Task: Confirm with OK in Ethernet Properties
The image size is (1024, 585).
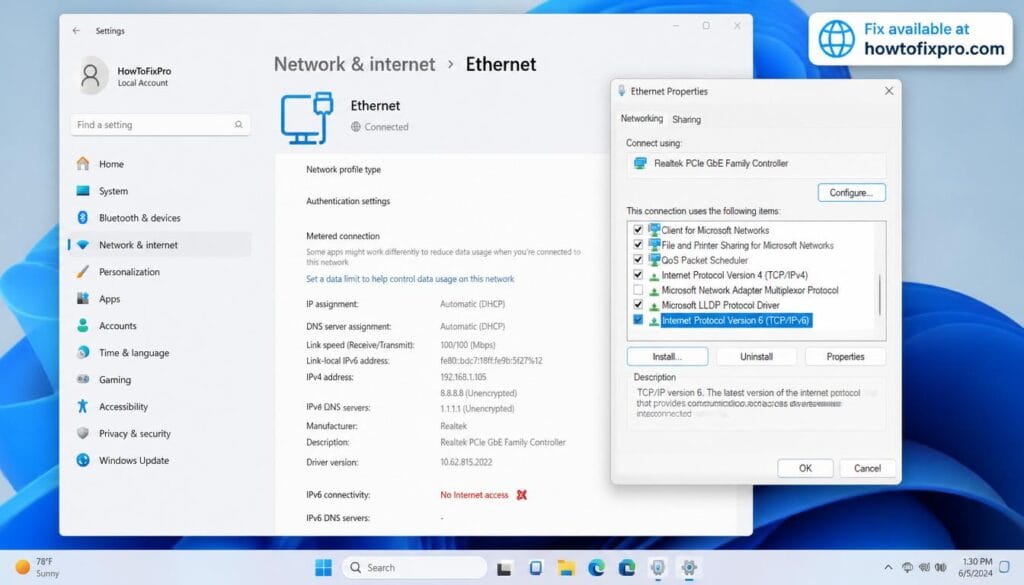Action: coord(805,468)
